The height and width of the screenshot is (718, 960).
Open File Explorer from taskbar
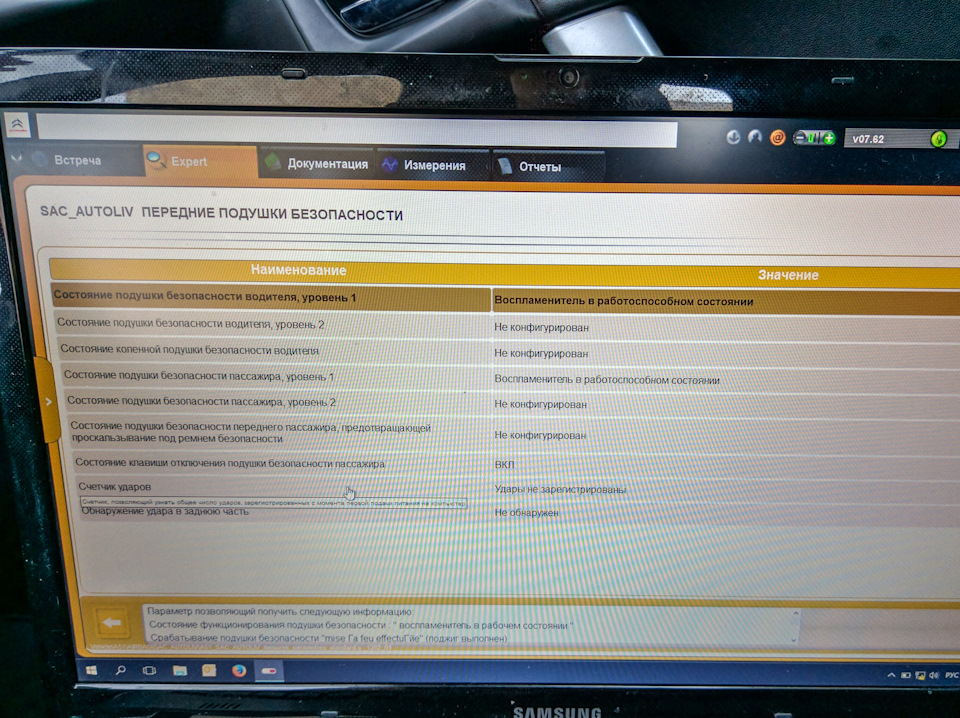[179, 671]
